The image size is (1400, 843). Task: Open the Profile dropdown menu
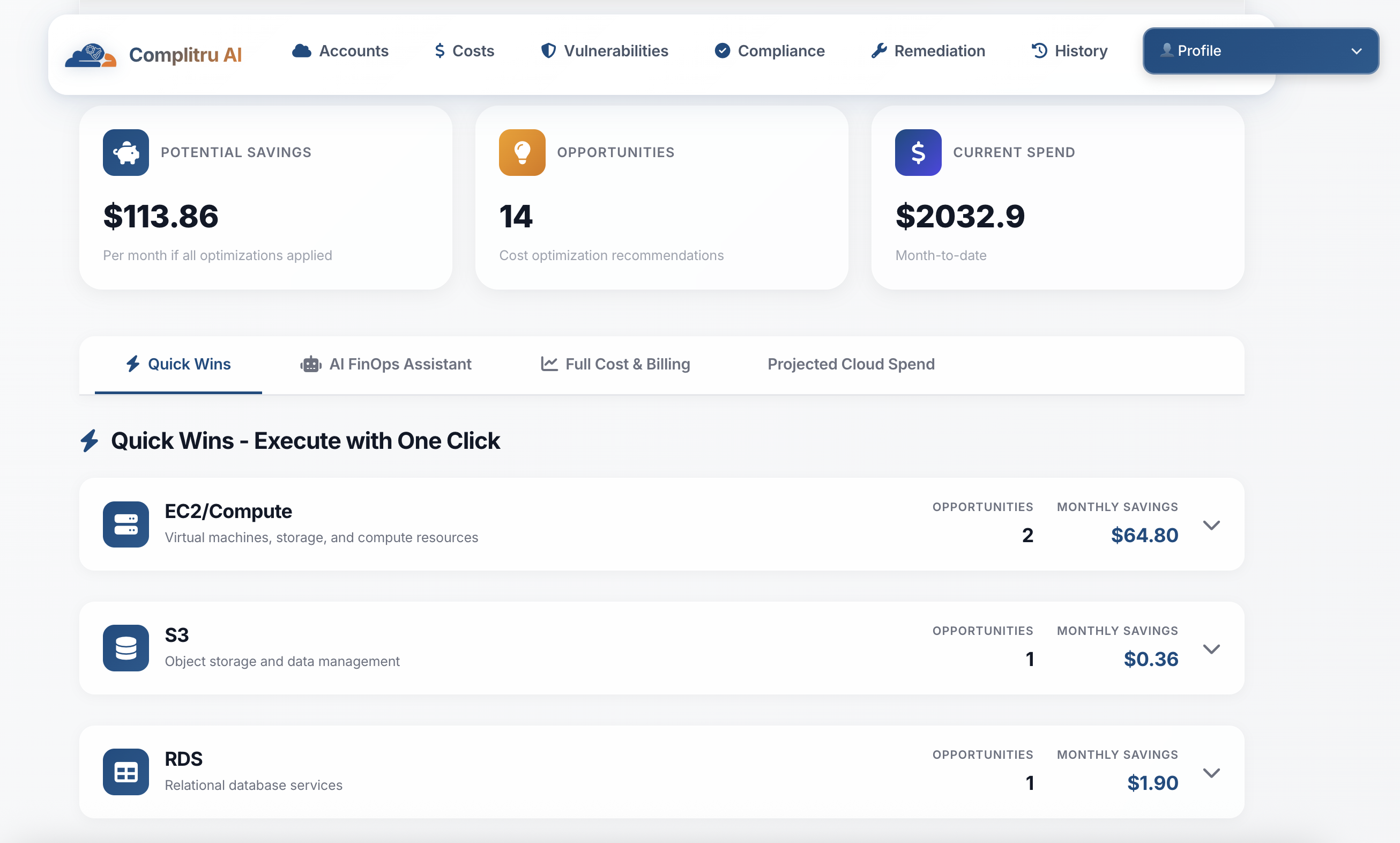1260,50
